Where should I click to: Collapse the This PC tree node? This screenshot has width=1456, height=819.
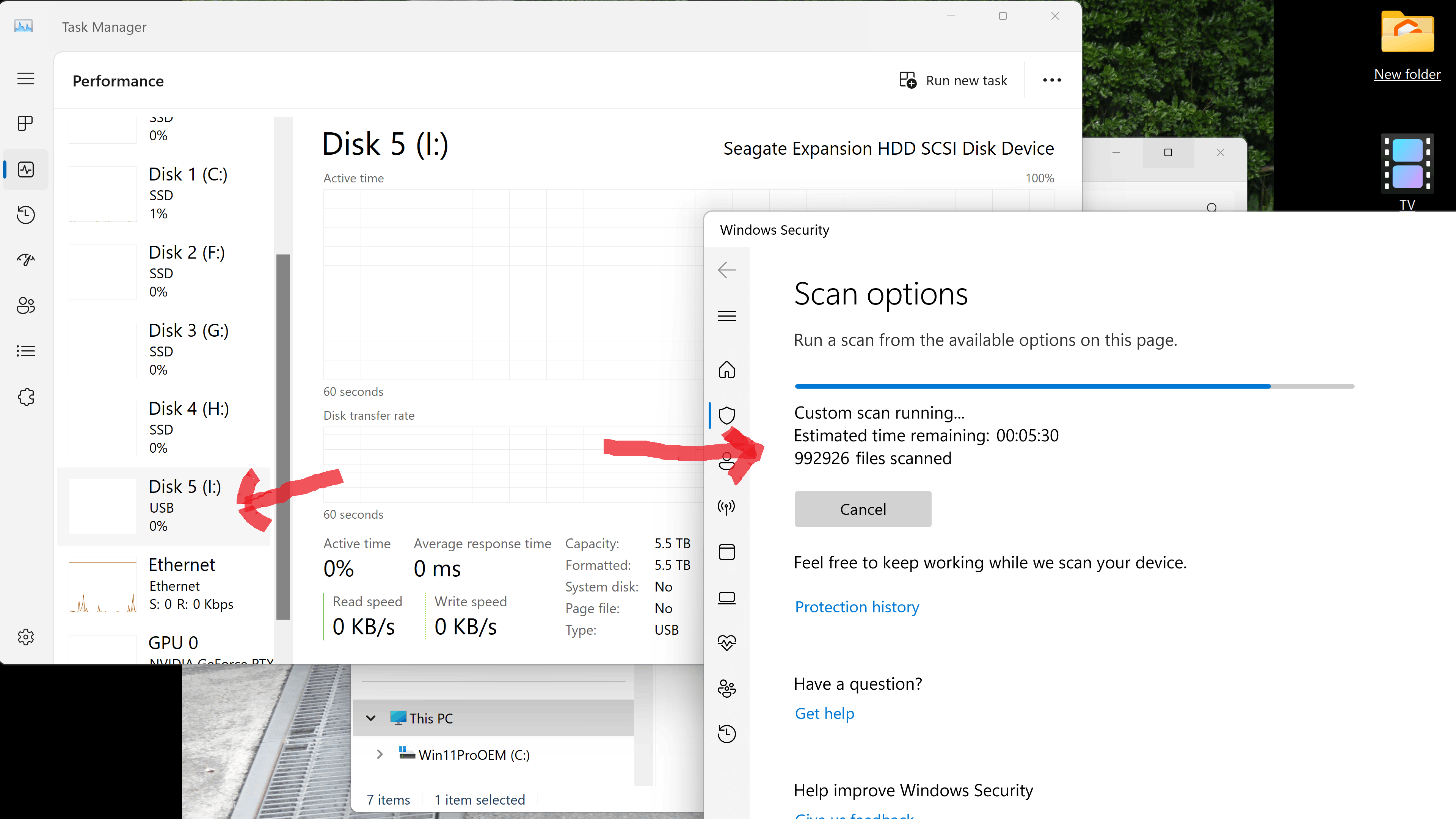coord(371,718)
